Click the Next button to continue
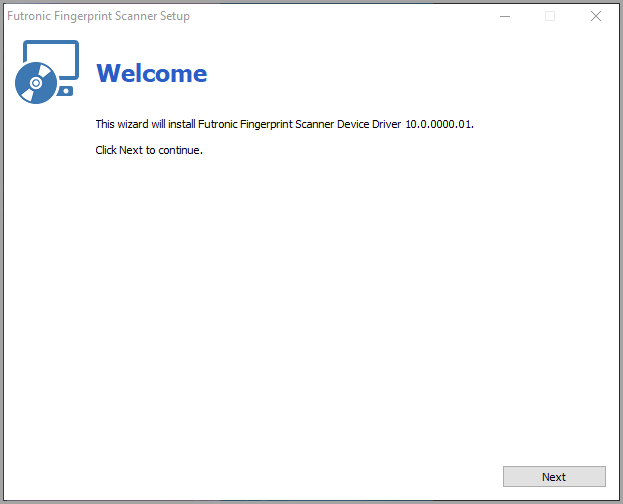 tap(554, 477)
